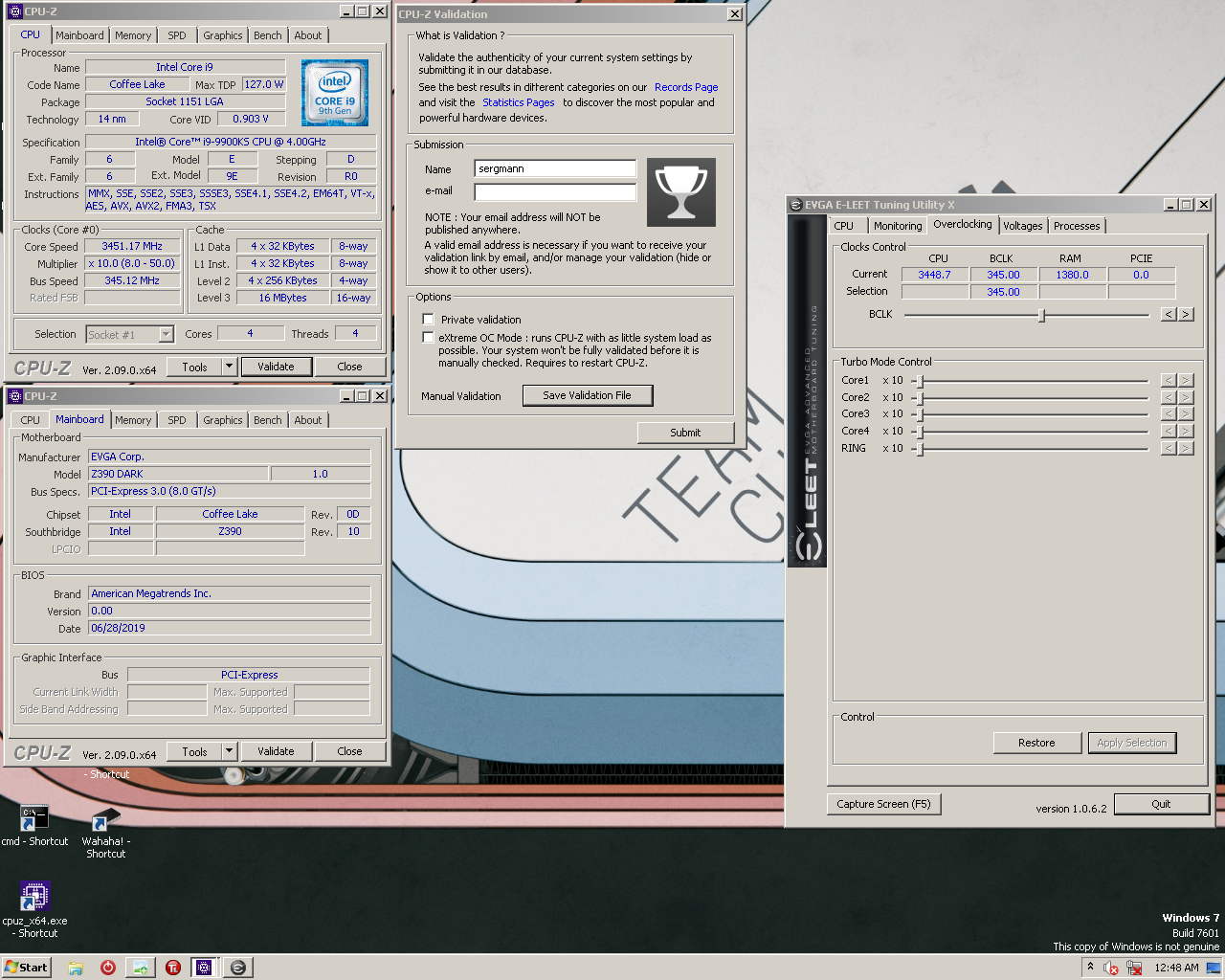
Task: Click Validate button in lower CPU-Z window
Action: pyautogui.click(x=276, y=751)
